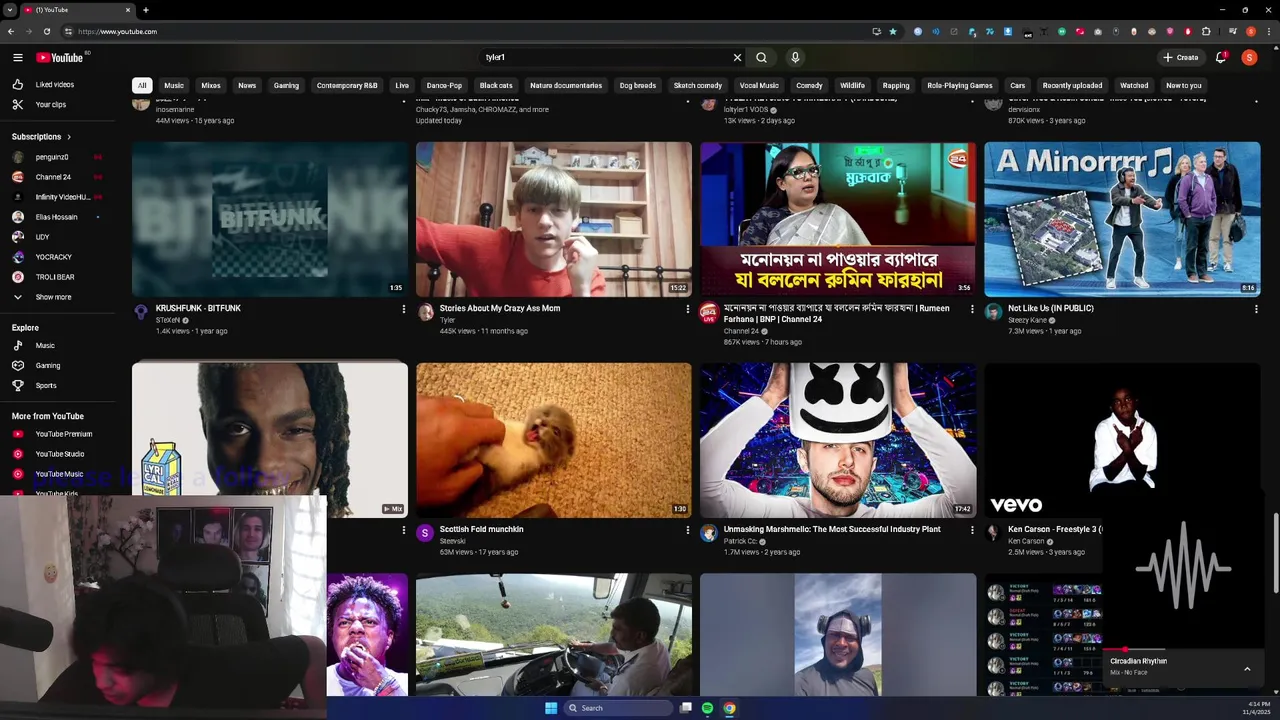
Task: Play Not Like Us (IN PUBLIC) thumbnail
Action: pos(1122,219)
